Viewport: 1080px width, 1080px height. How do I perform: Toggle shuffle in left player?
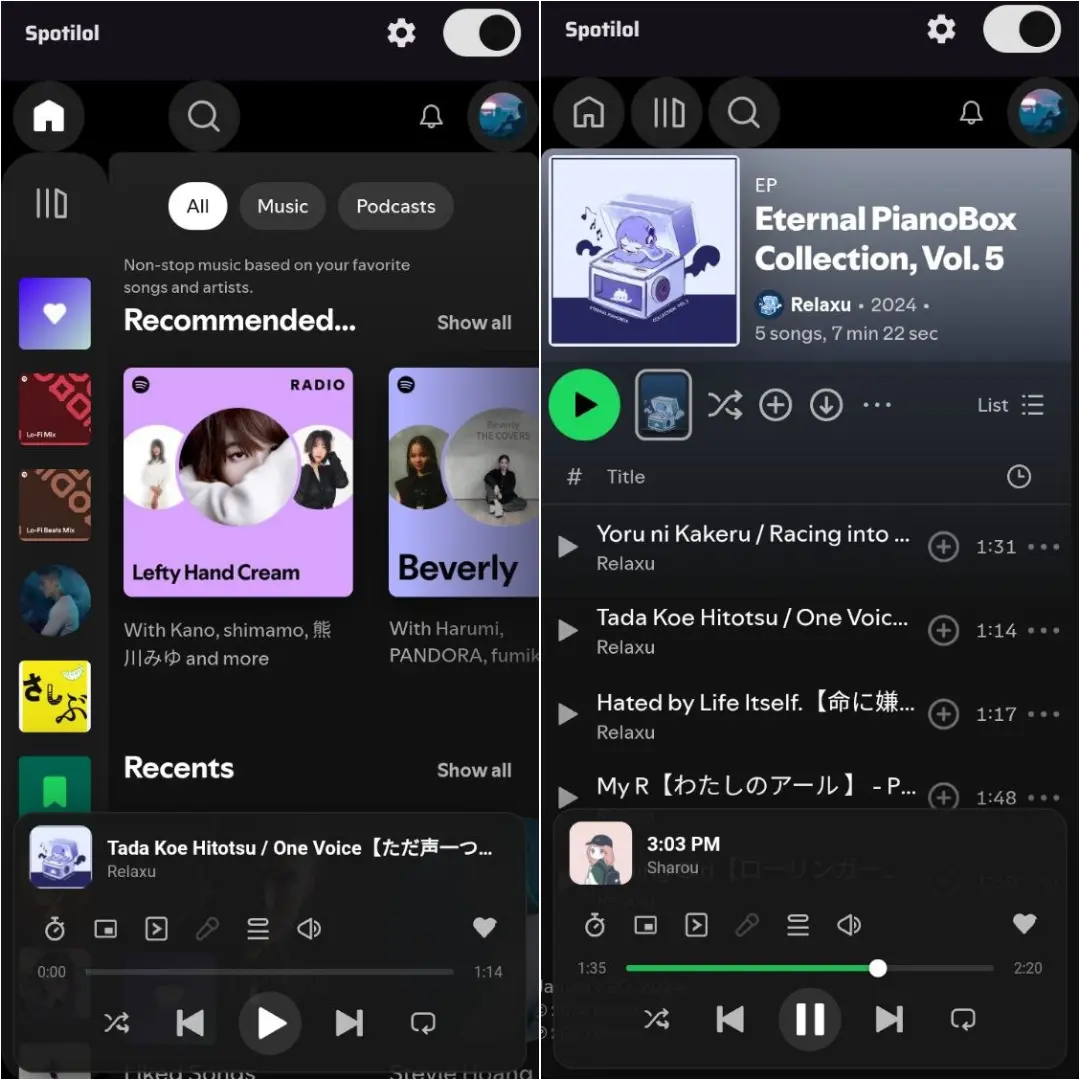(x=116, y=1023)
